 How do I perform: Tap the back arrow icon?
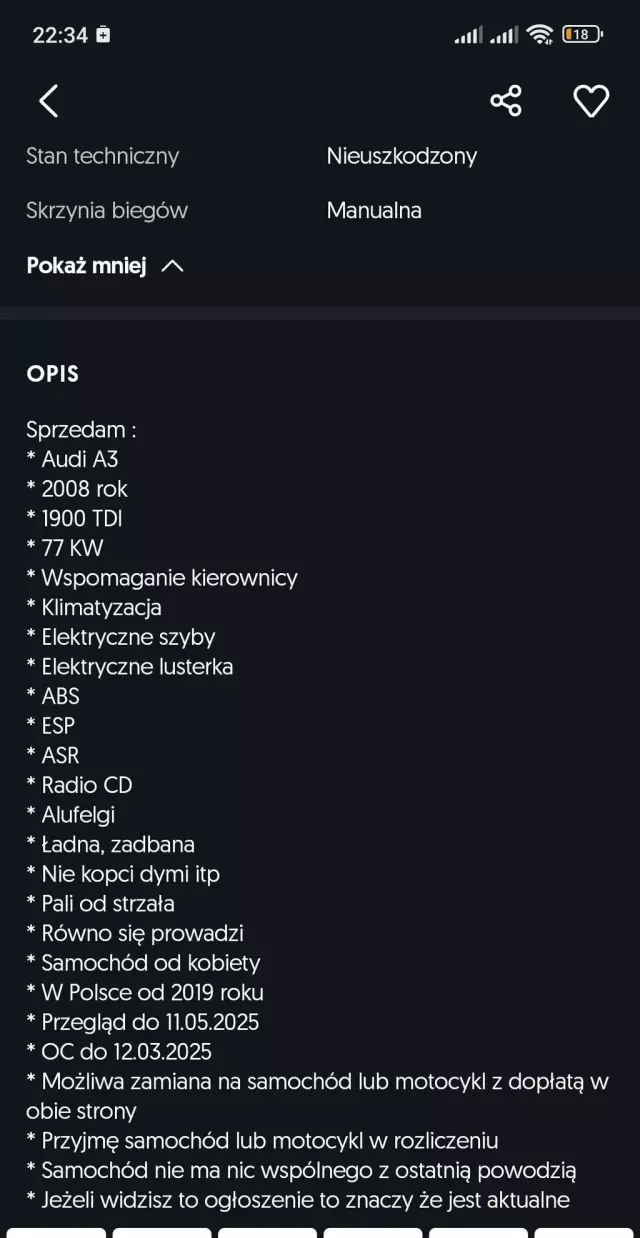click(48, 101)
